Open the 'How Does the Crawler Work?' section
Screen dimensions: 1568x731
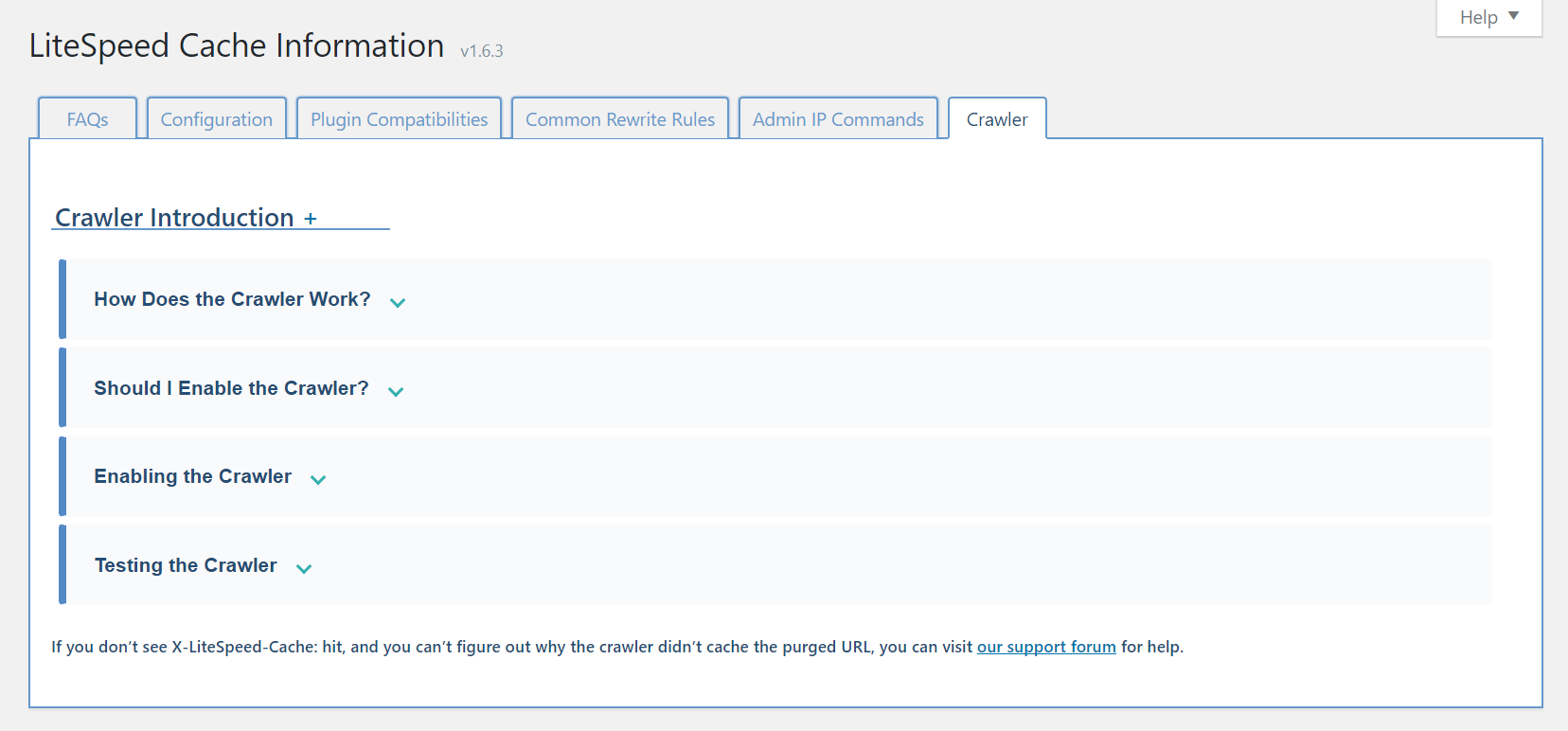coord(775,299)
